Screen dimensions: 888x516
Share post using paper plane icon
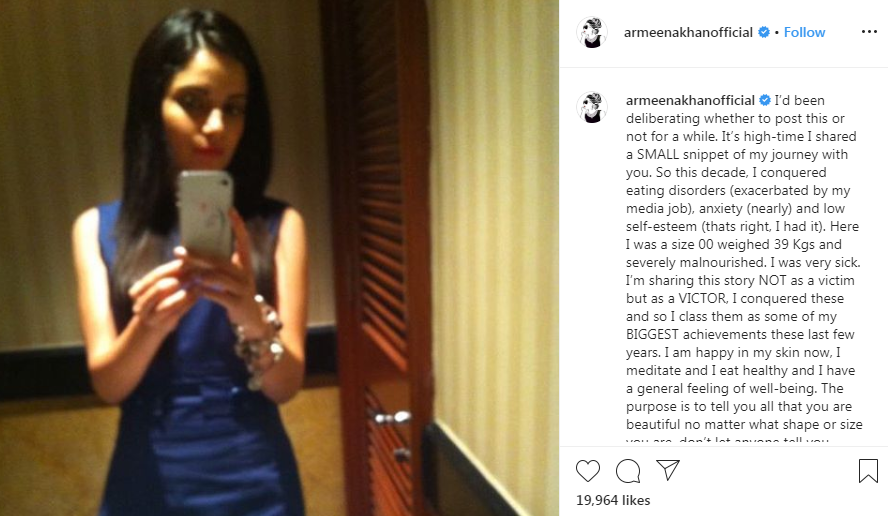tap(668, 470)
